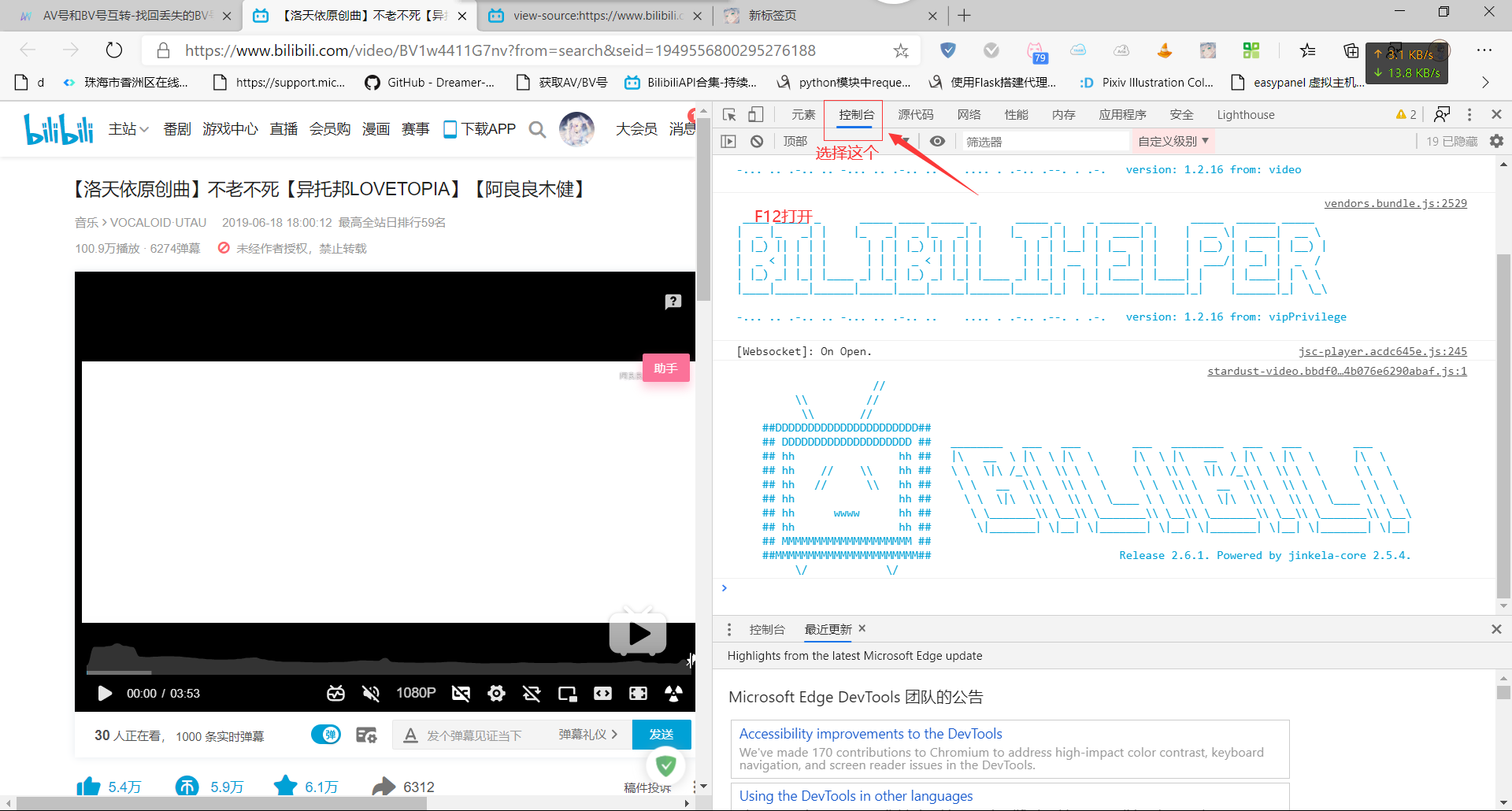The height and width of the screenshot is (811, 1512).
Task: Favorite the video with star icon
Action: [285, 786]
